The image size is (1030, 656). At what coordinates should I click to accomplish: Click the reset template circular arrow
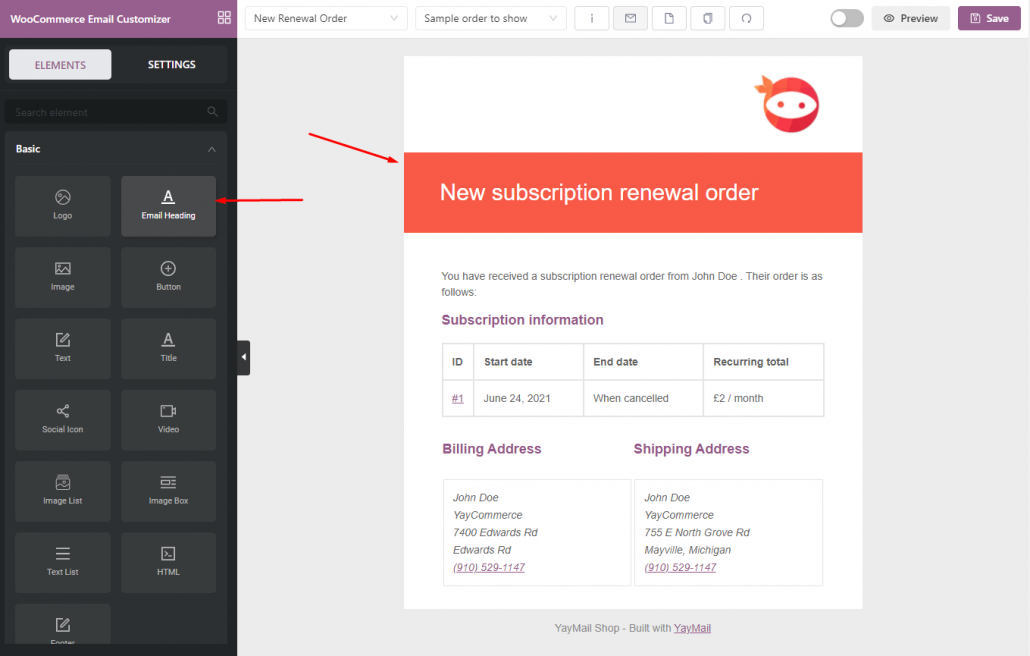[x=746, y=18]
